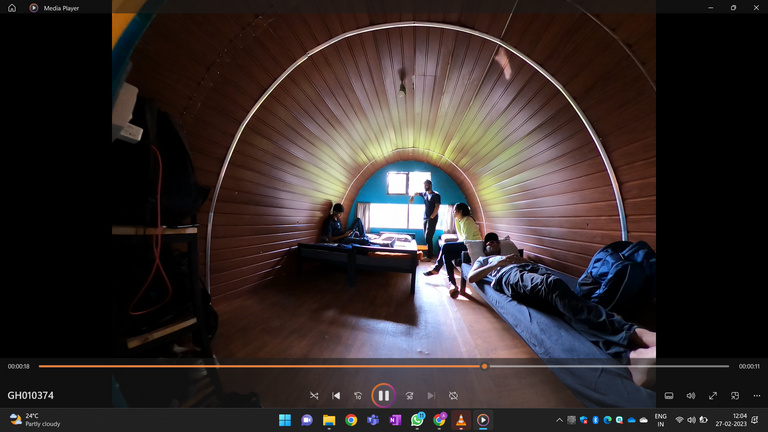Open the battery status tray icon
768x432 pixels.
pyautogui.click(x=703, y=420)
